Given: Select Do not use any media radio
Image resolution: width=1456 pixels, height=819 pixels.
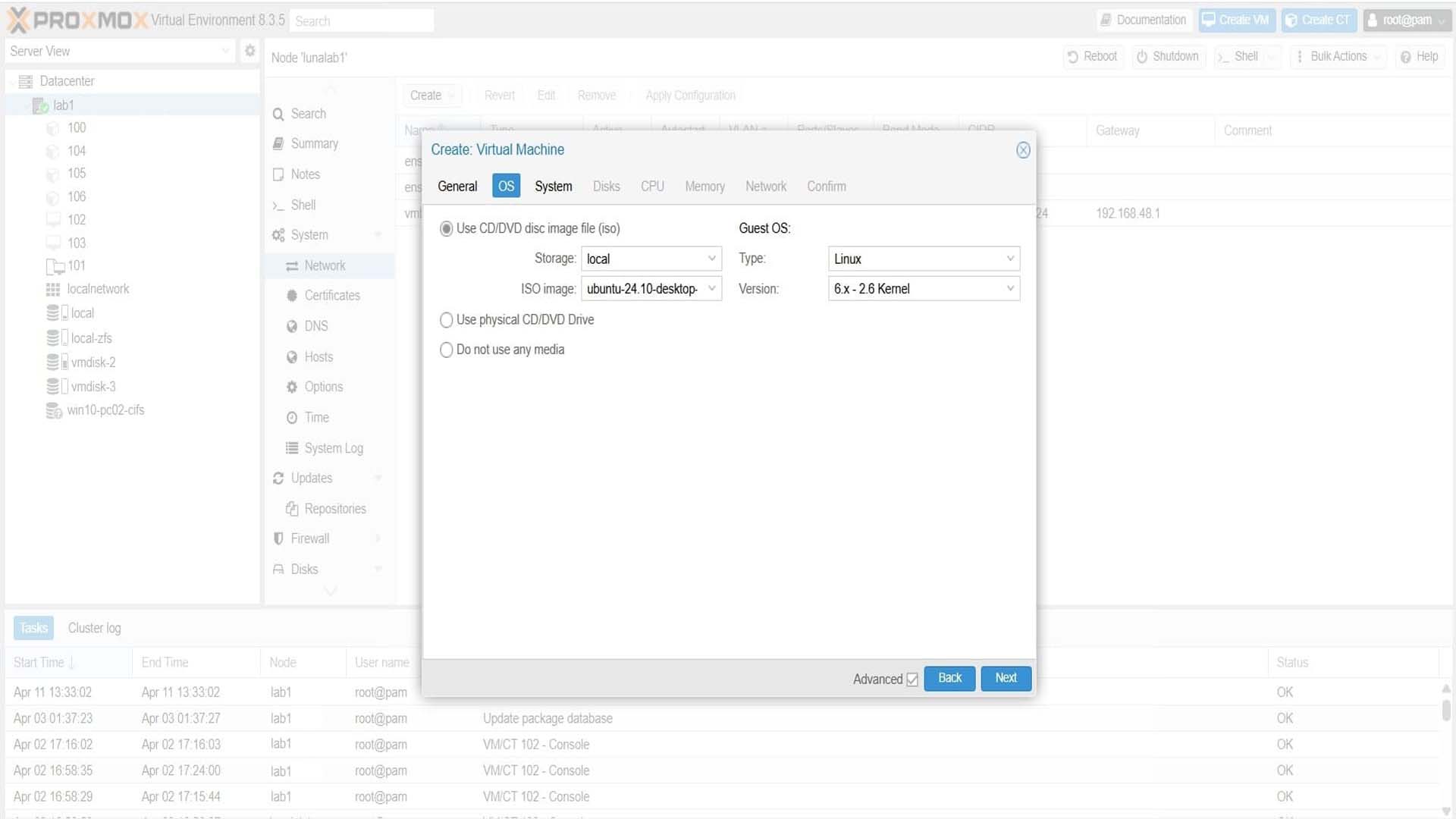Looking at the screenshot, I should point(447,350).
